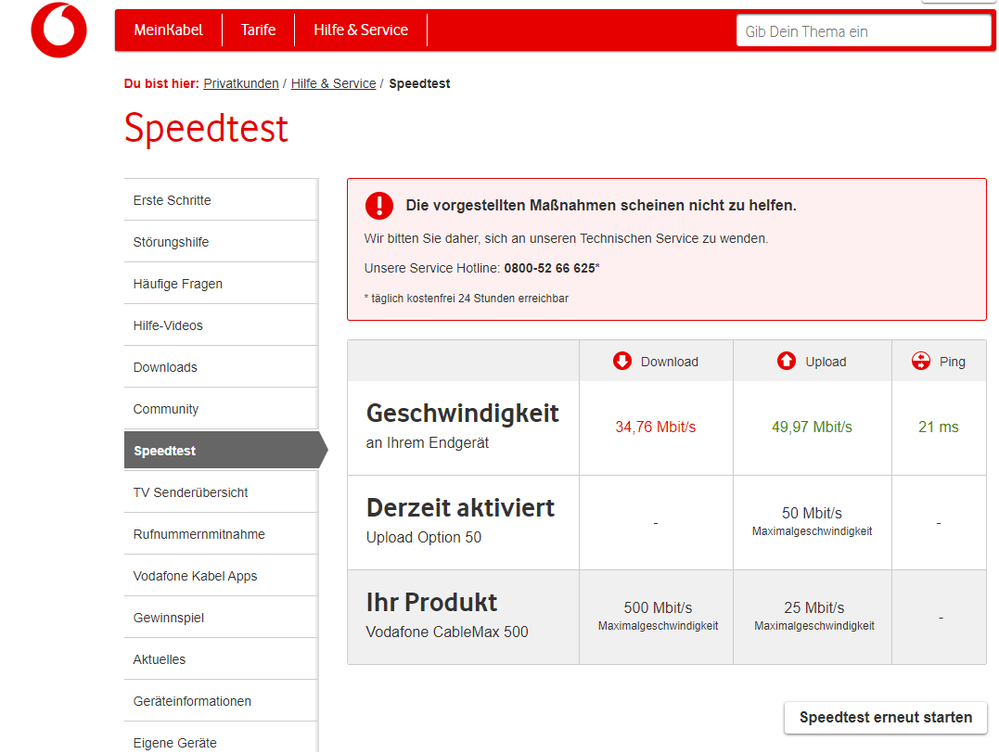Focus the 'Gib Dein Thema ein' search field
This screenshot has width=999, height=752.
pos(864,31)
